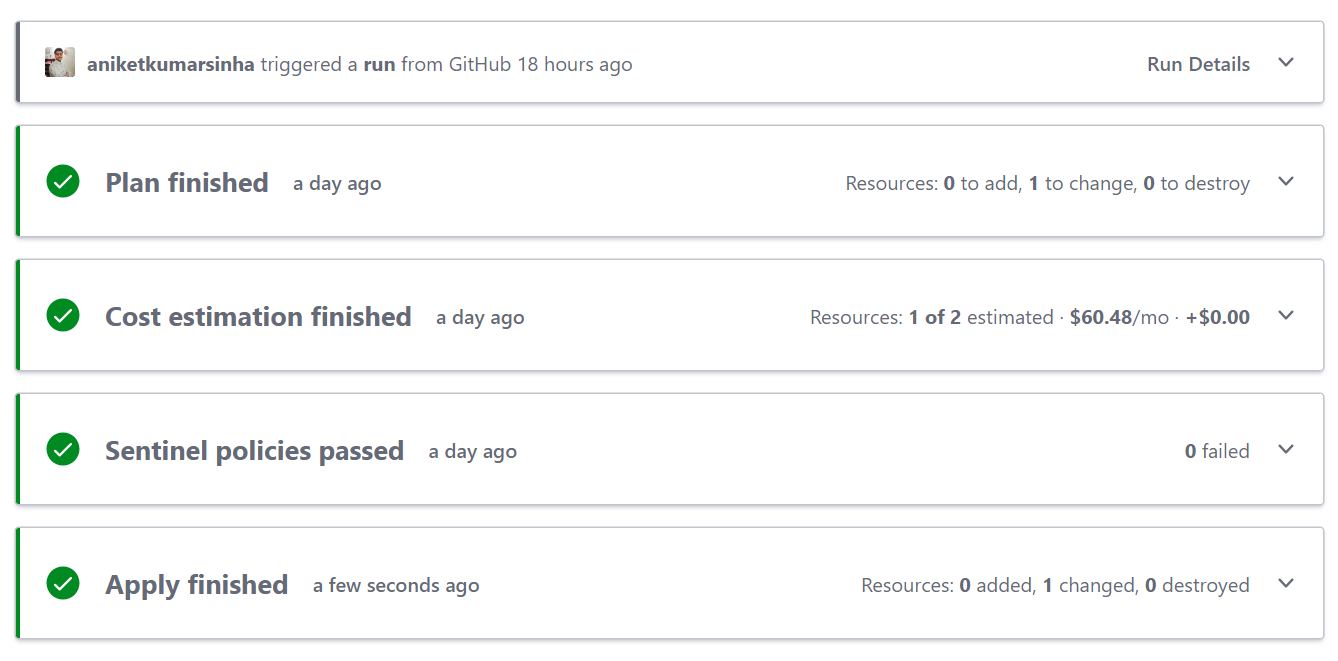Click the Apply finished green checkmark icon
Screen dimensions: 1338x661
[63, 584]
